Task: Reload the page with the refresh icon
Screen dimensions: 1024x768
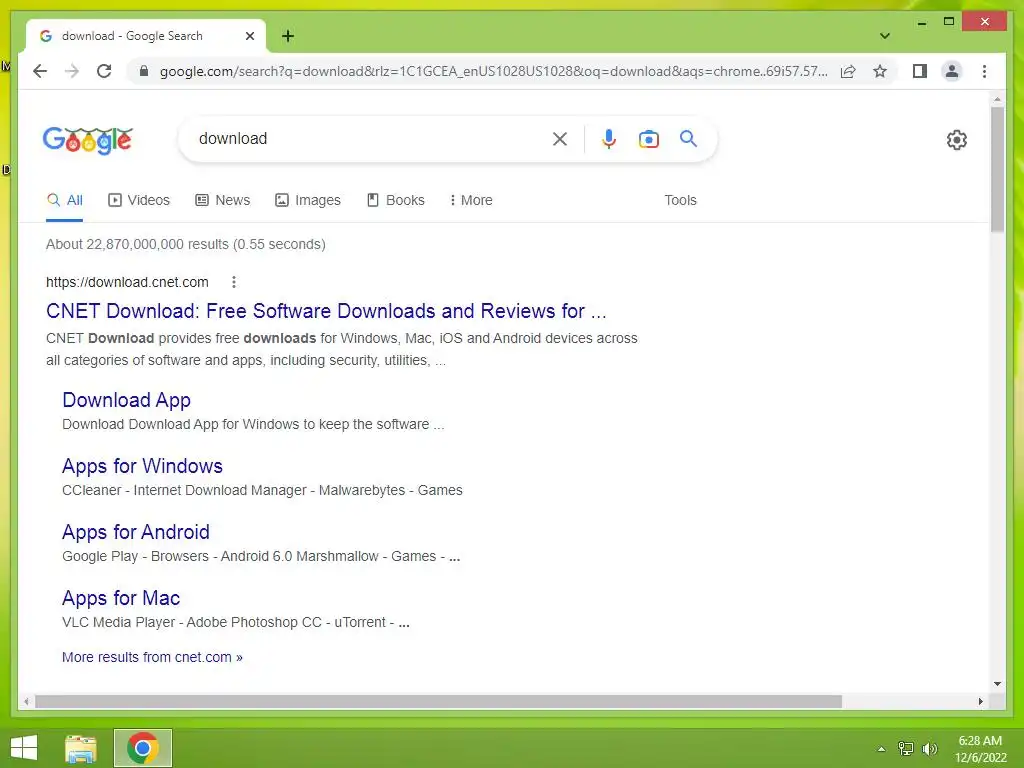Action: (104, 71)
